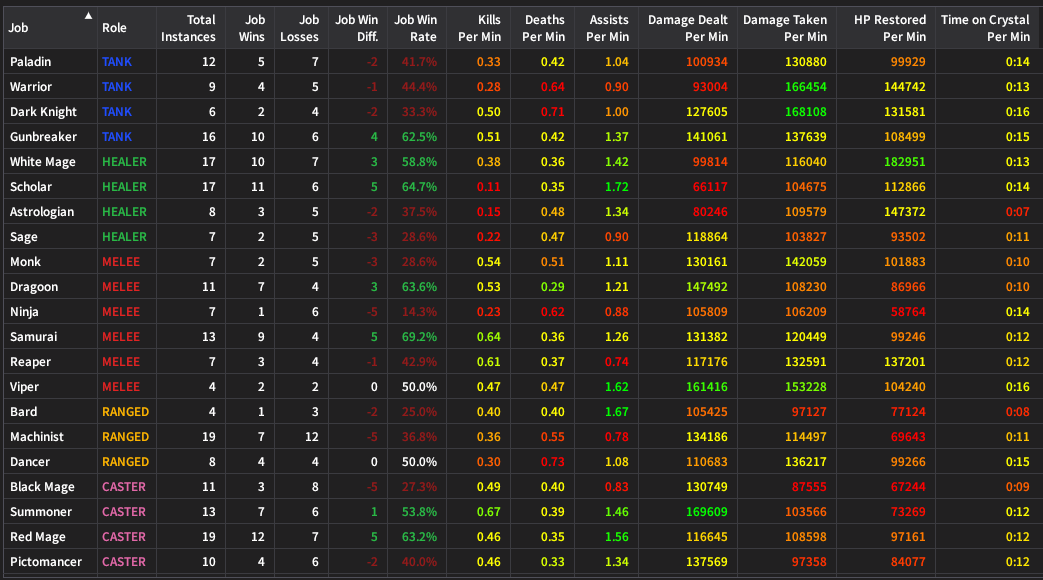Screen dimensions: 1043x580
Task: Select the Pictomancer job name
Action: tap(45, 562)
